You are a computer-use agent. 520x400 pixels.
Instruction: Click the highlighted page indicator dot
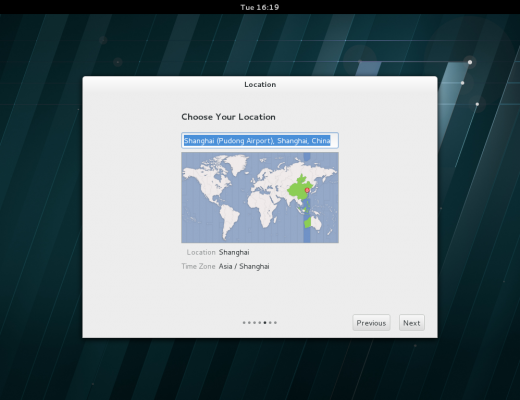pos(265,322)
